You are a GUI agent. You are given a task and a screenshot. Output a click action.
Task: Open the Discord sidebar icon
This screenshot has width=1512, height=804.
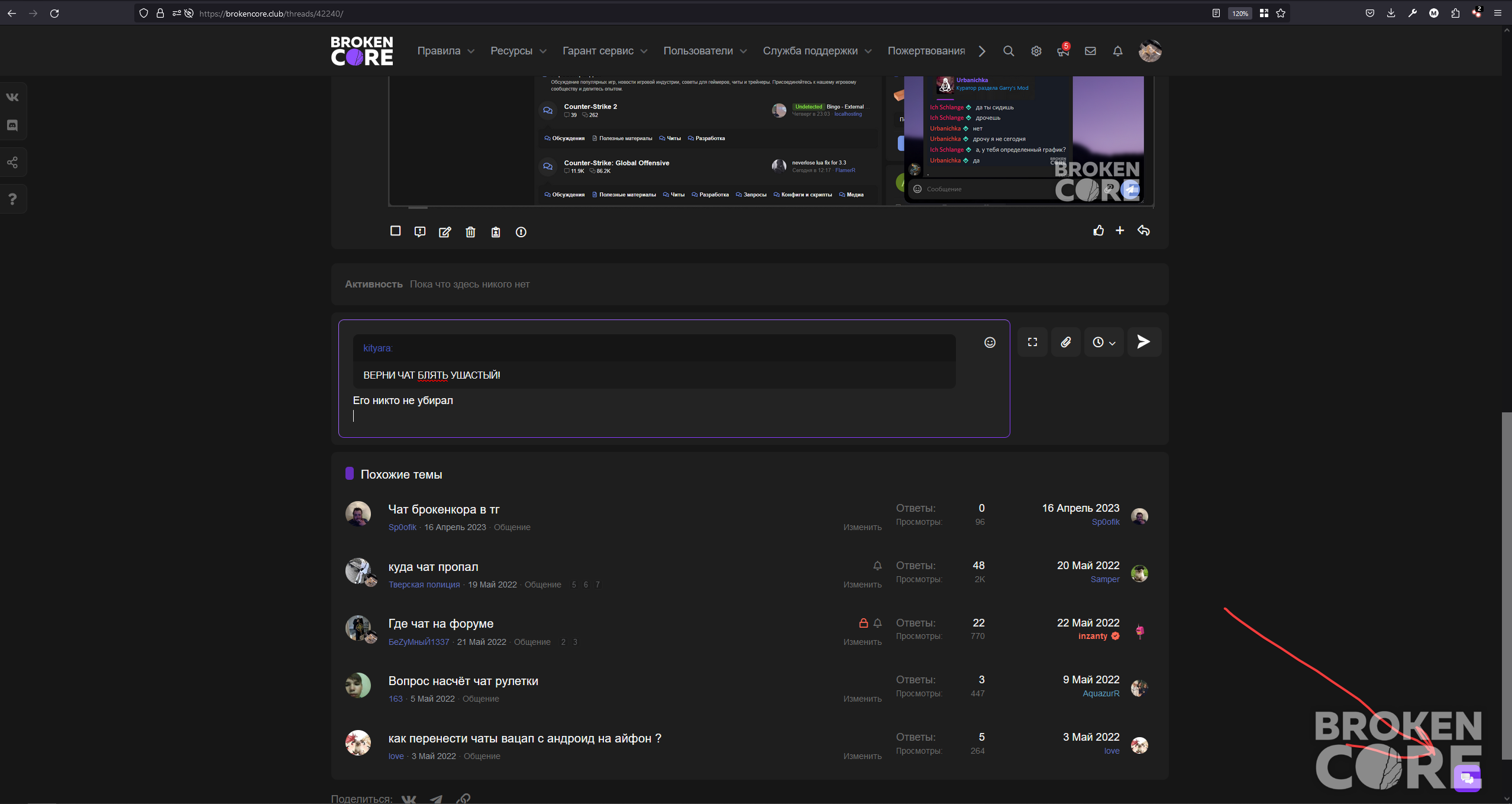pyautogui.click(x=12, y=125)
